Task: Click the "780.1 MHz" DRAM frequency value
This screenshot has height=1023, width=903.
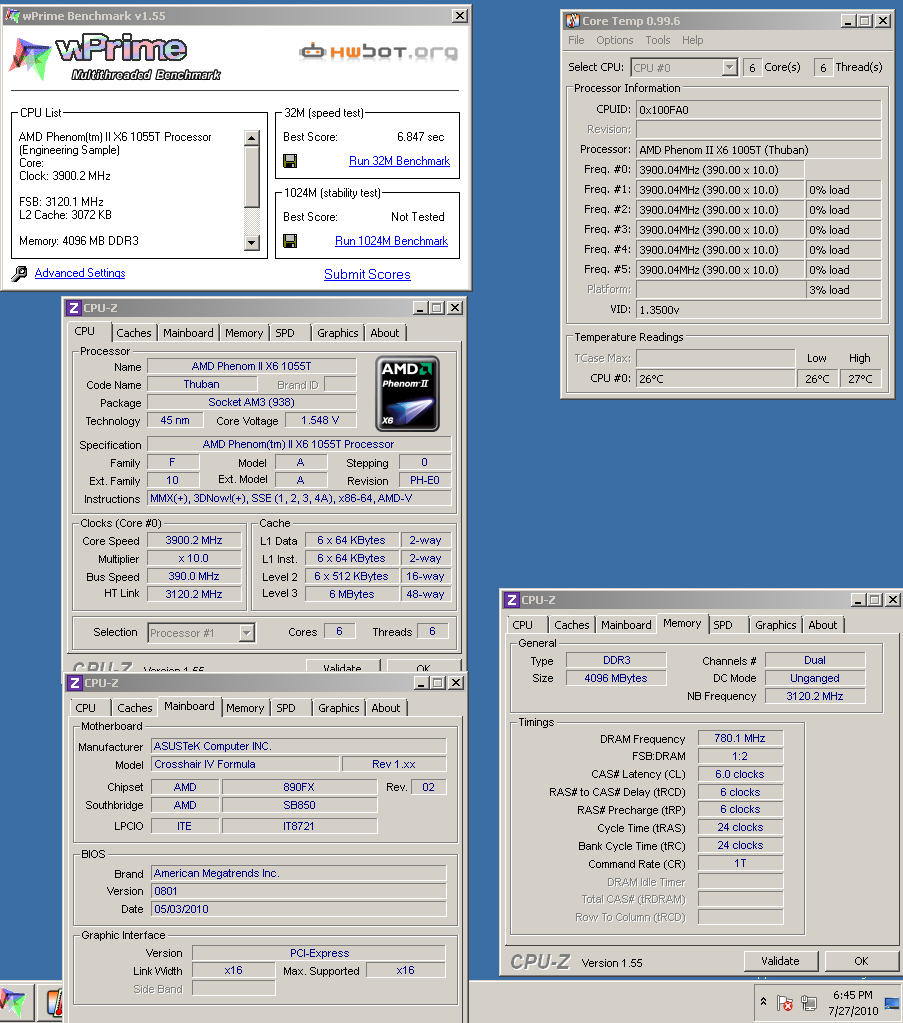Action: [x=740, y=739]
